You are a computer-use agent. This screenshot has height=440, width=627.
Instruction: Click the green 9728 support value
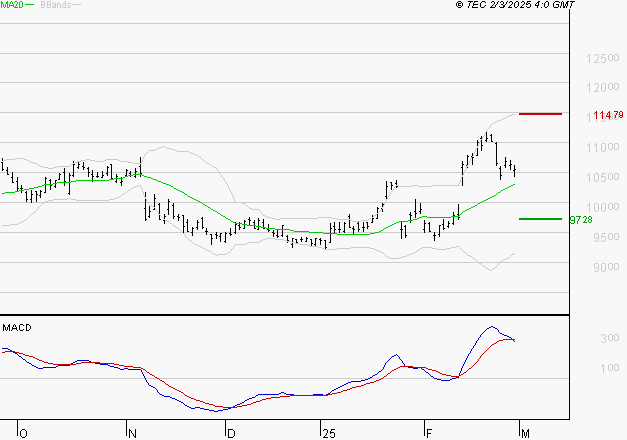(x=581, y=220)
